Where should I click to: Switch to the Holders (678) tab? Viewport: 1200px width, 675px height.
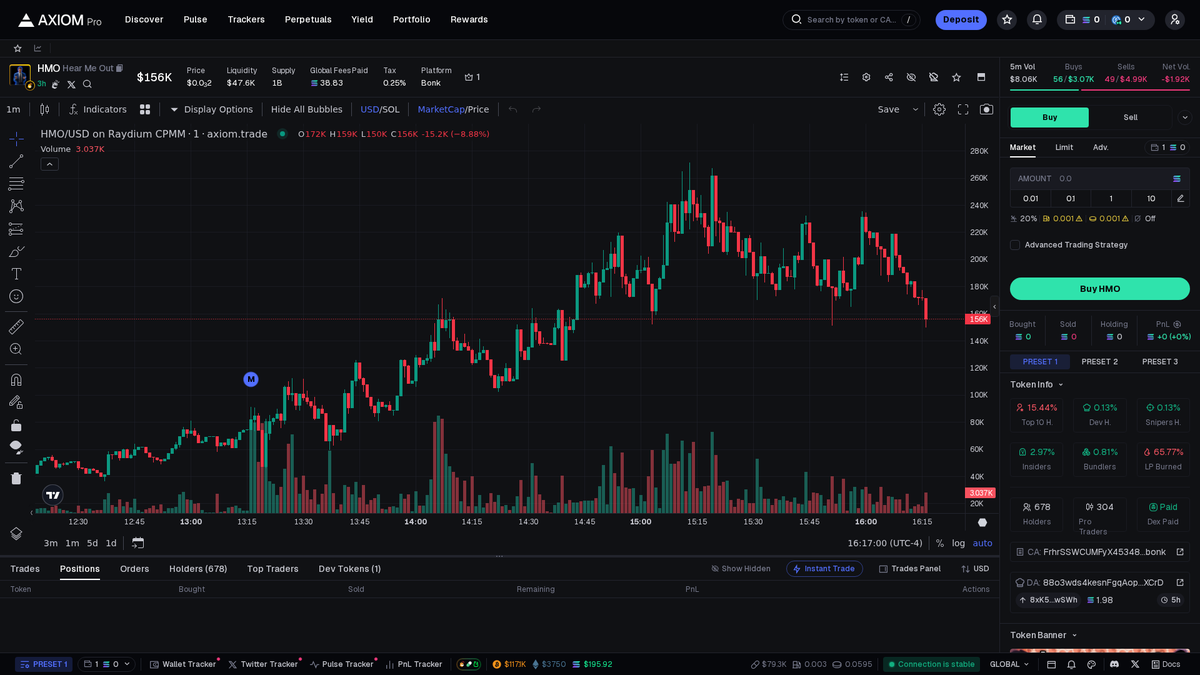198,569
